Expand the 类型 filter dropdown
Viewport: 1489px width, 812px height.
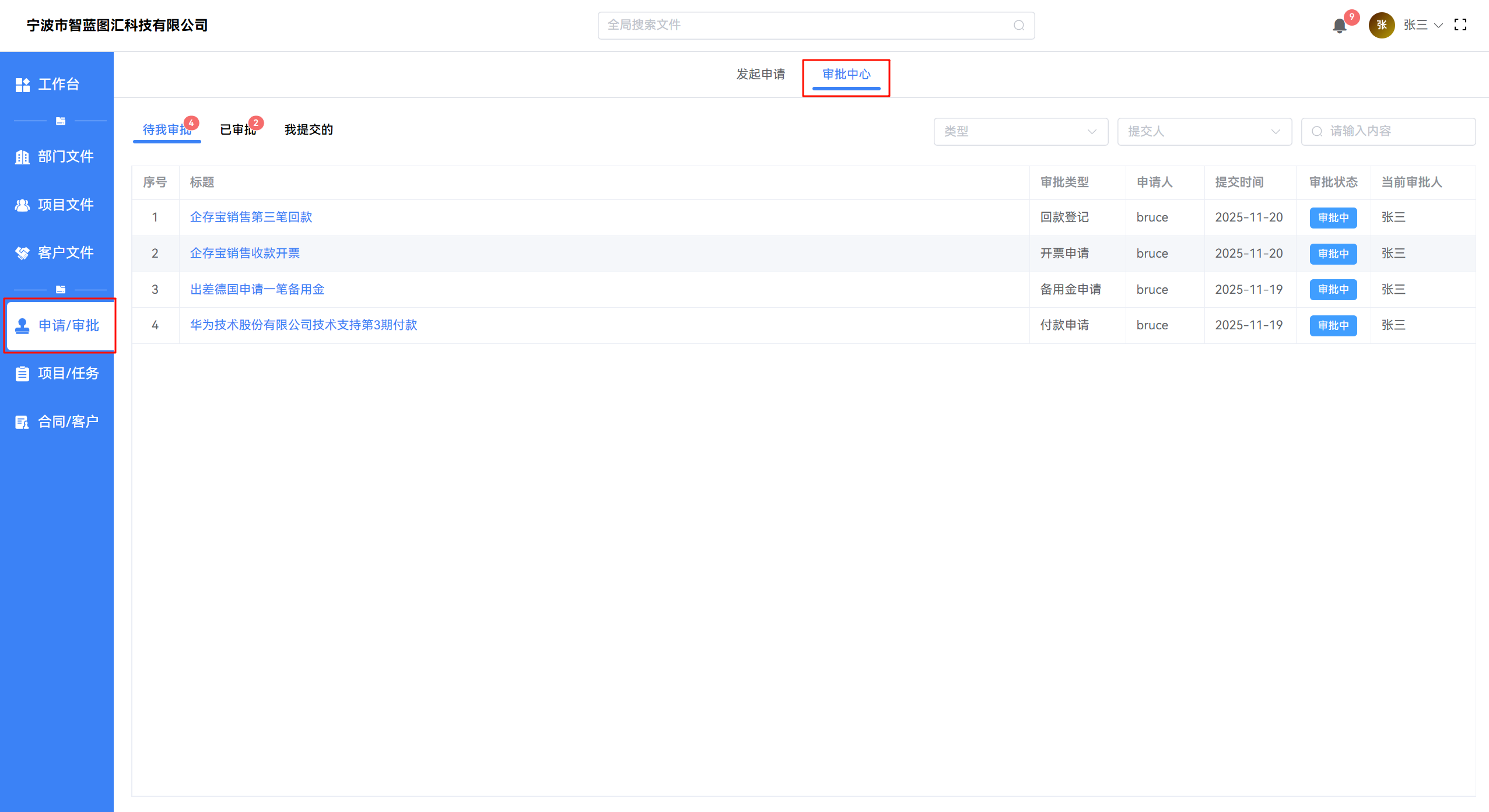click(x=1021, y=132)
